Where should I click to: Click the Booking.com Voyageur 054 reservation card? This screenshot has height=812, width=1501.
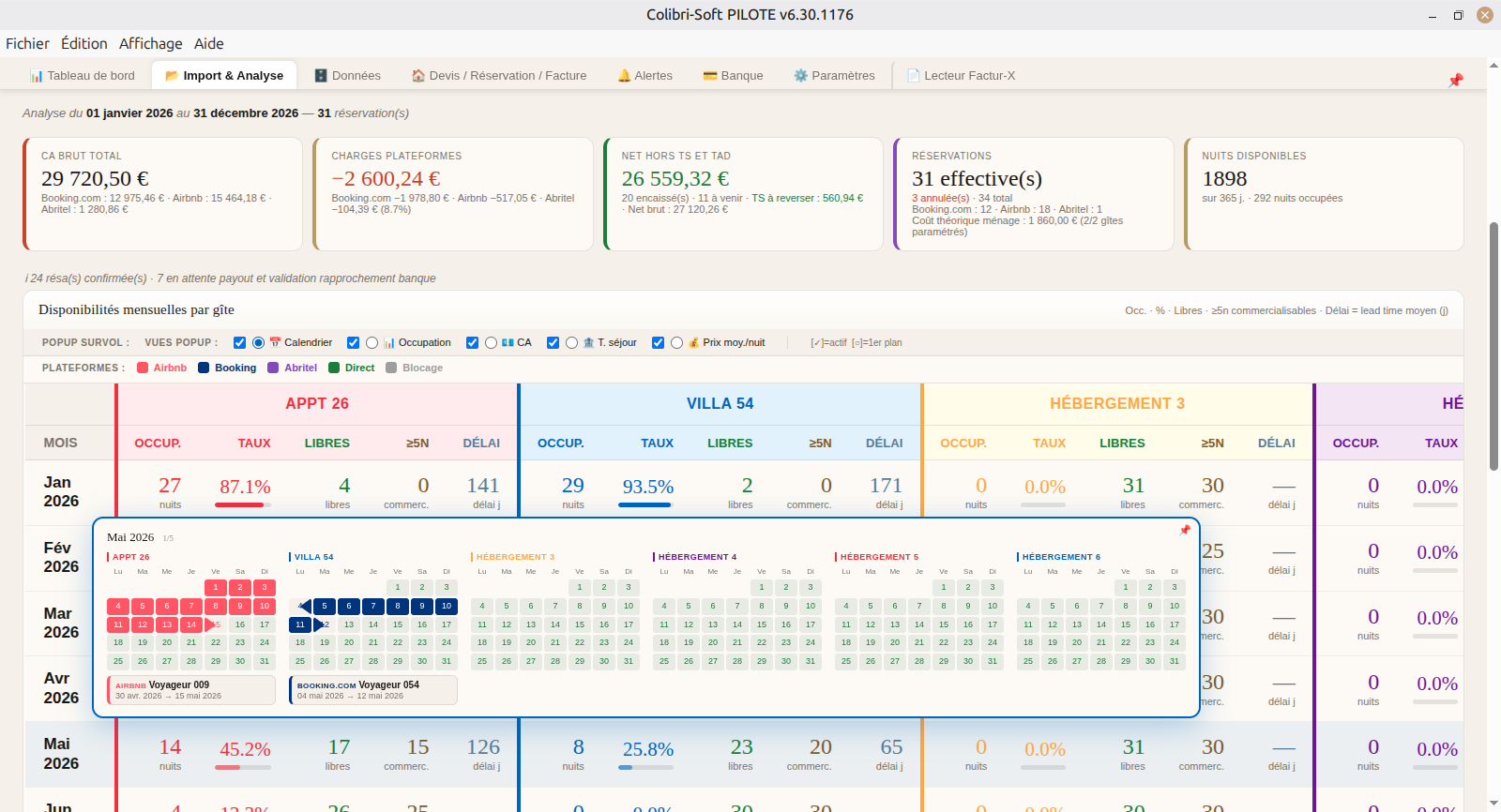click(373, 690)
